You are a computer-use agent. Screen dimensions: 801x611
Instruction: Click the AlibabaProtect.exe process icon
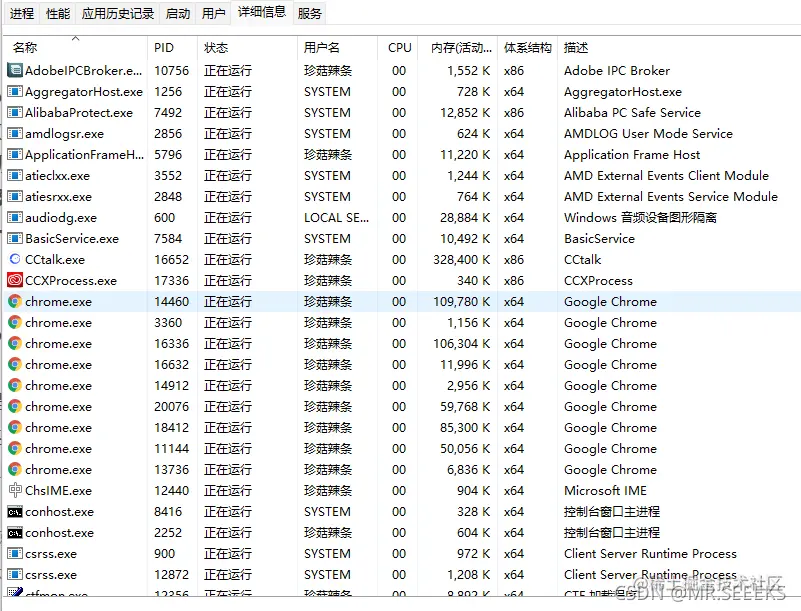click(x=15, y=112)
